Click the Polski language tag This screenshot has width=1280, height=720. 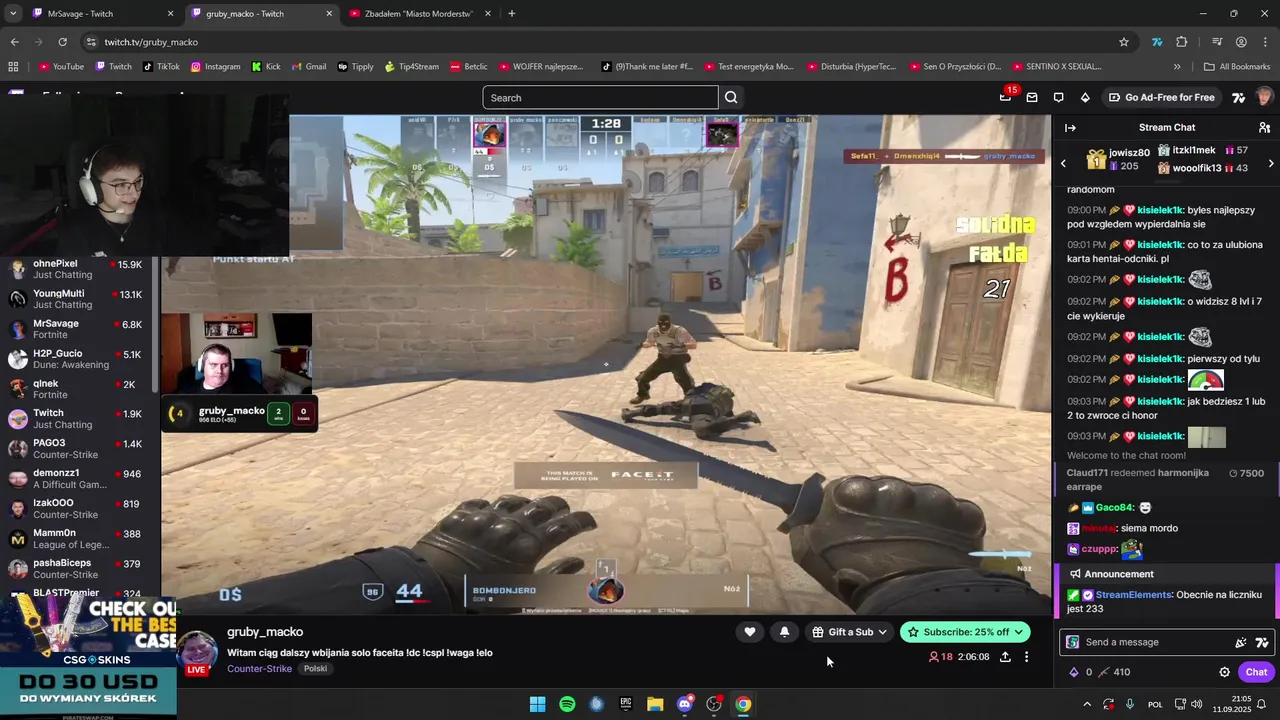315,669
